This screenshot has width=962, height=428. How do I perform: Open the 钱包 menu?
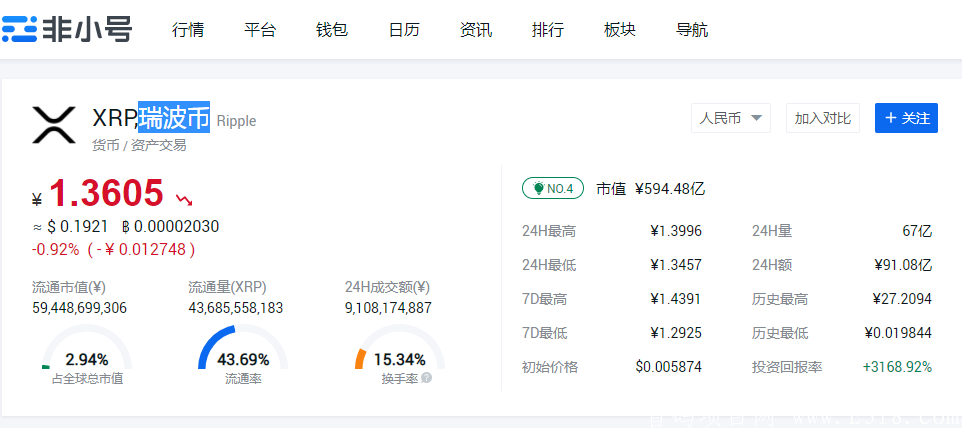click(x=332, y=29)
